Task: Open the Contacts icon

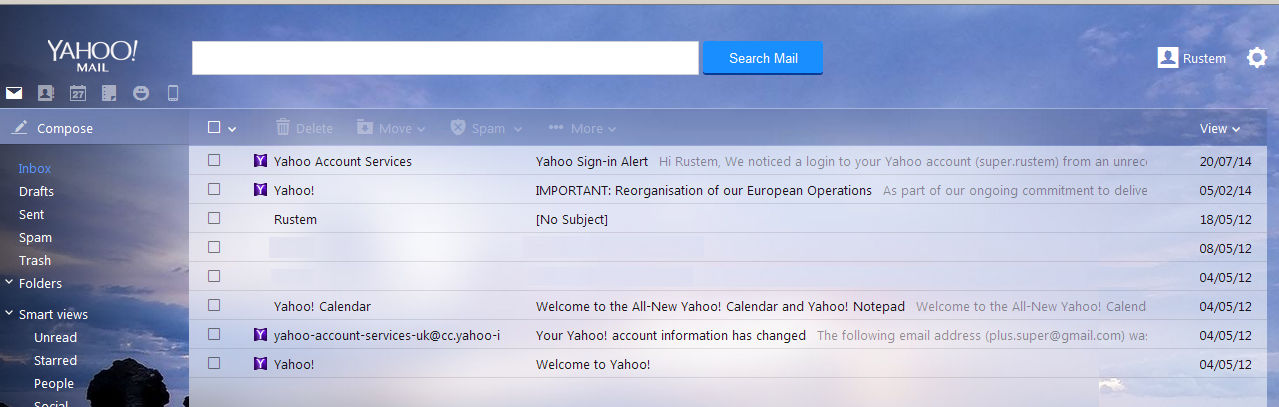Action: 45,93
